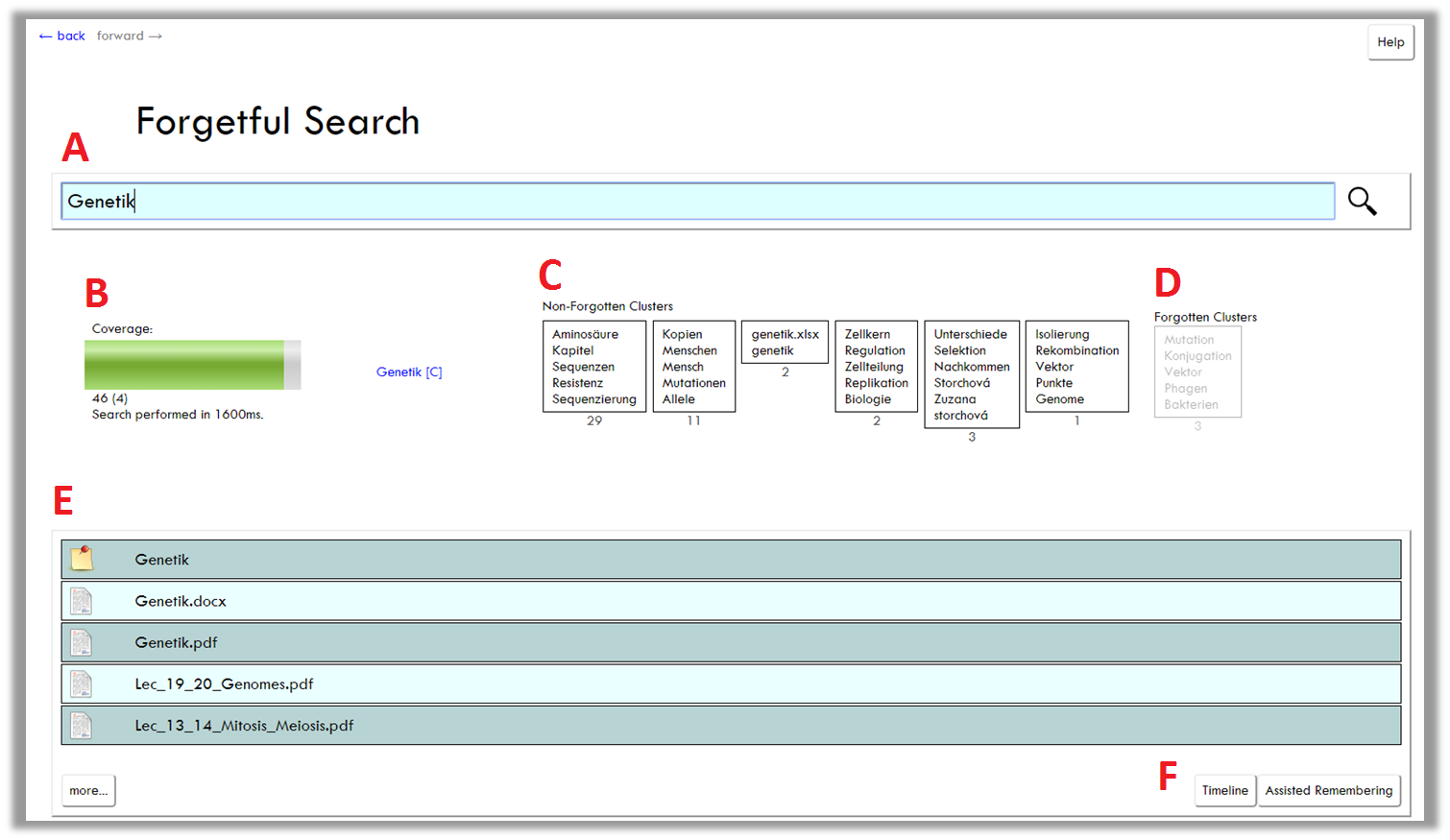Restore the forgotten Mutation Konjugation cluster
This screenshot has height=840, width=1450.
click(x=1196, y=372)
